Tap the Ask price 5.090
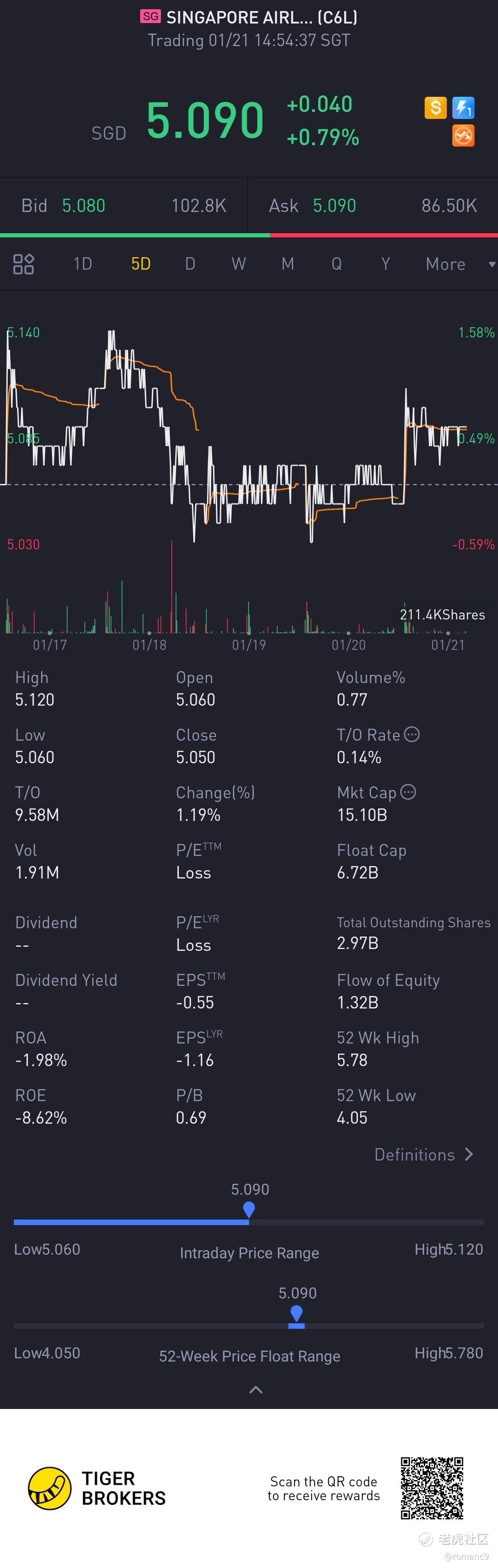The image size is (498, 1568). [x=334, y=206]
